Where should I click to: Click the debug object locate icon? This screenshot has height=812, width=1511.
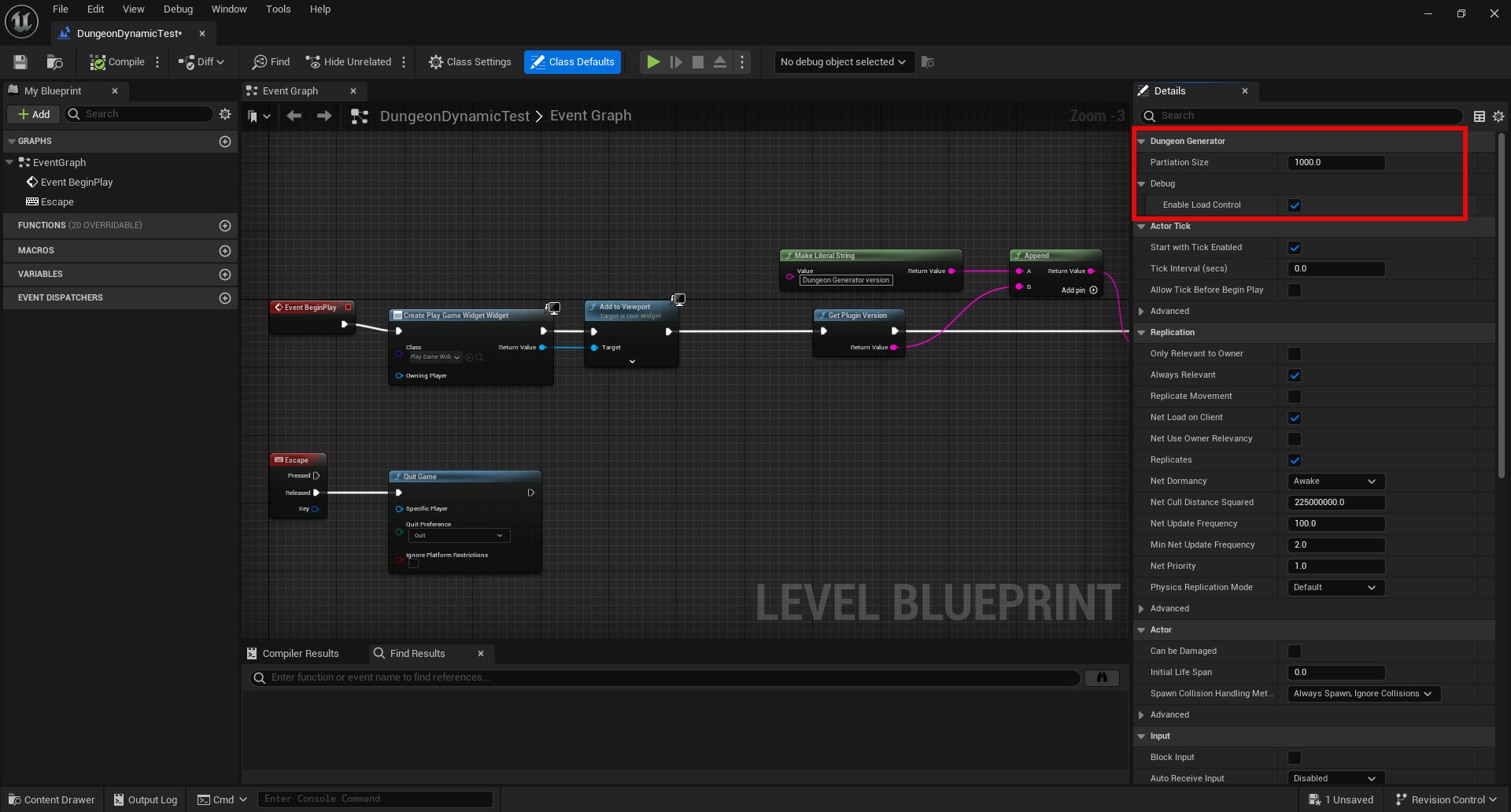pos(928,62)
